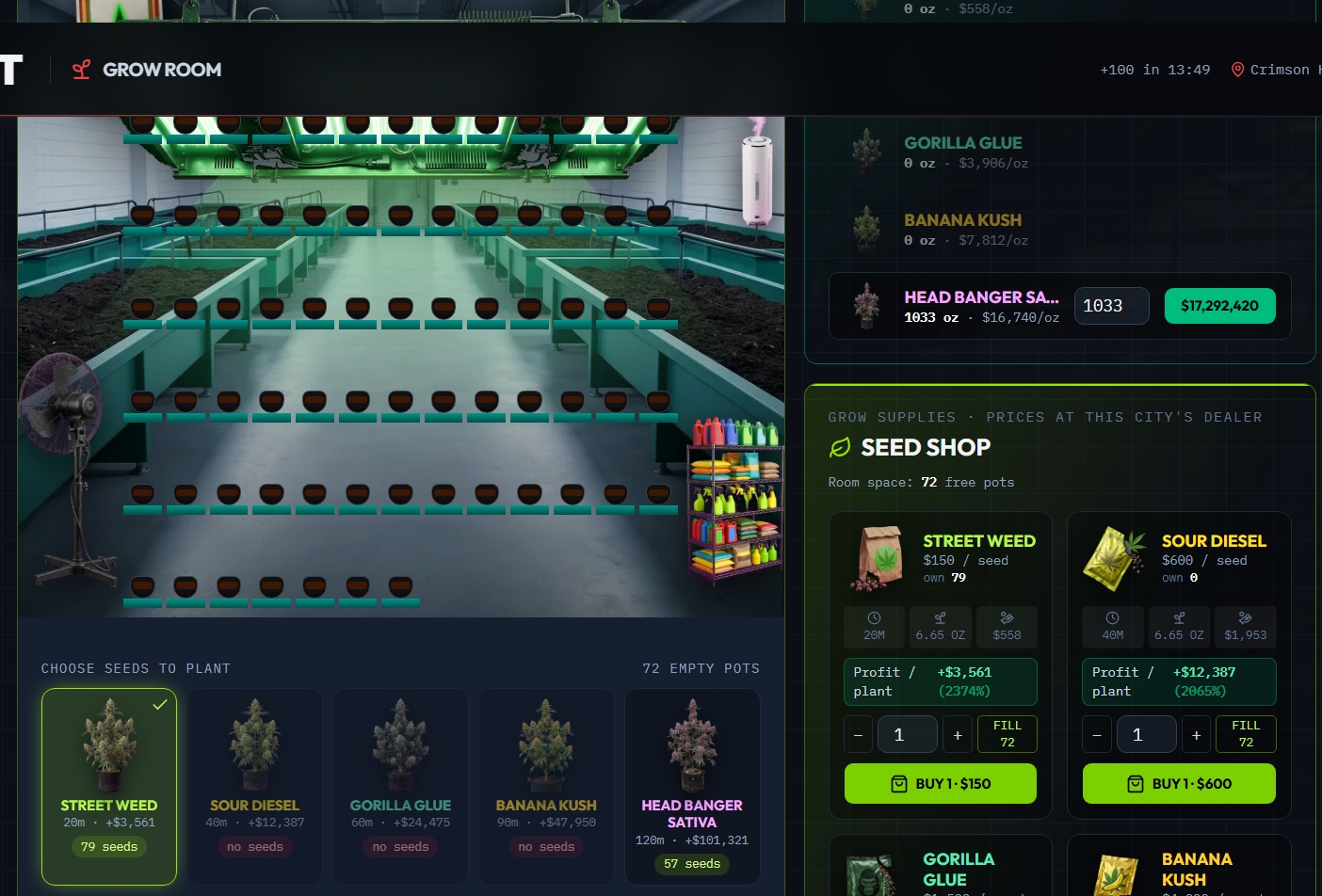Image resolution: width=1322 pixels, height=896 pixels.
Task: Click the Head Banger Sativa inventory plant icon
Action: coord(866,306)
